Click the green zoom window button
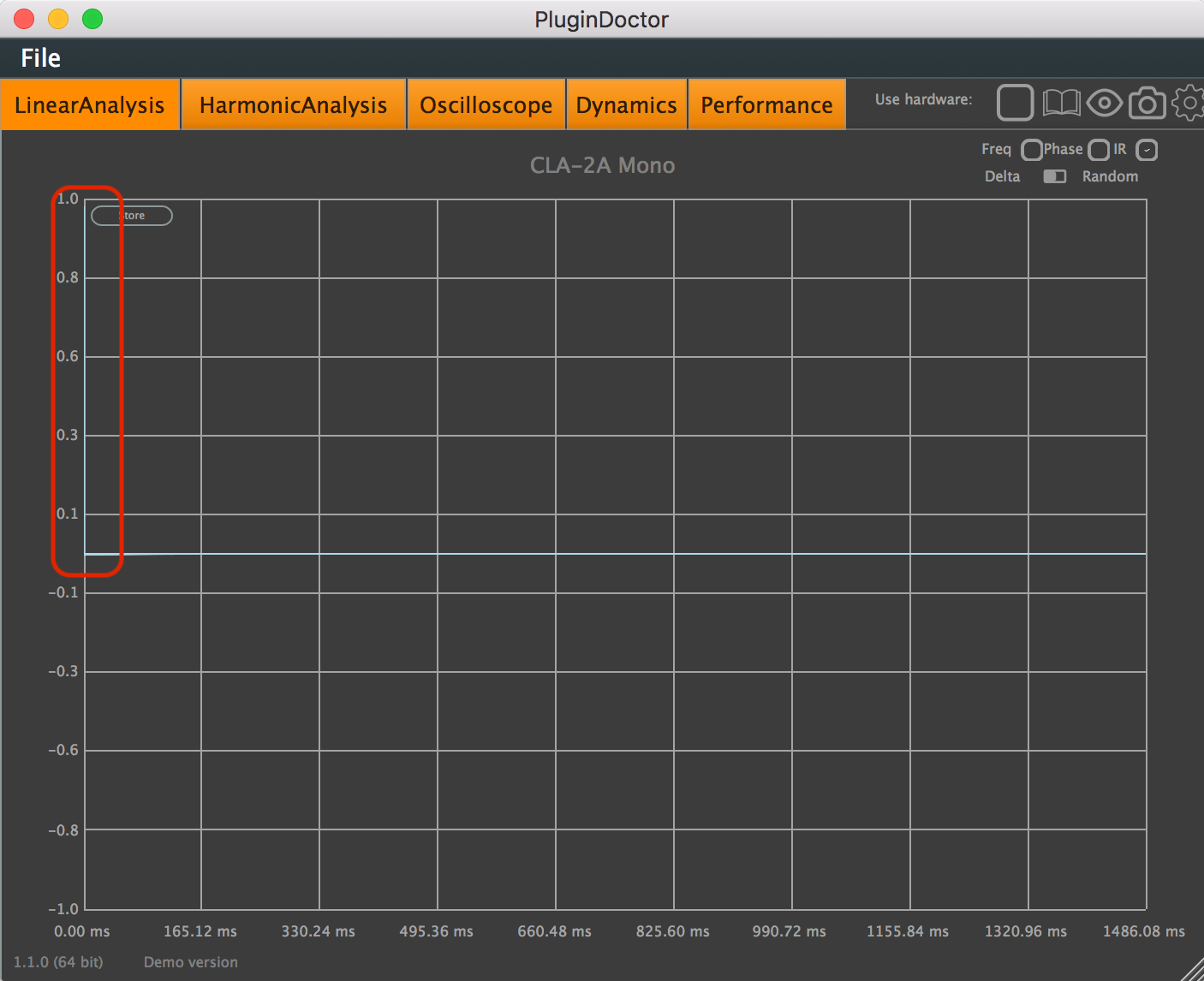The width and height of the screenshot is (1204, 981). click(x=92, y=19)
